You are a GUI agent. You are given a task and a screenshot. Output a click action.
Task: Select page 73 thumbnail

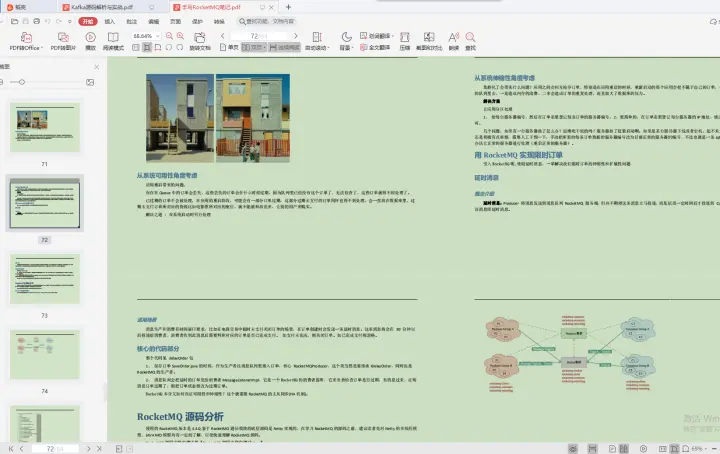[45, 279]
